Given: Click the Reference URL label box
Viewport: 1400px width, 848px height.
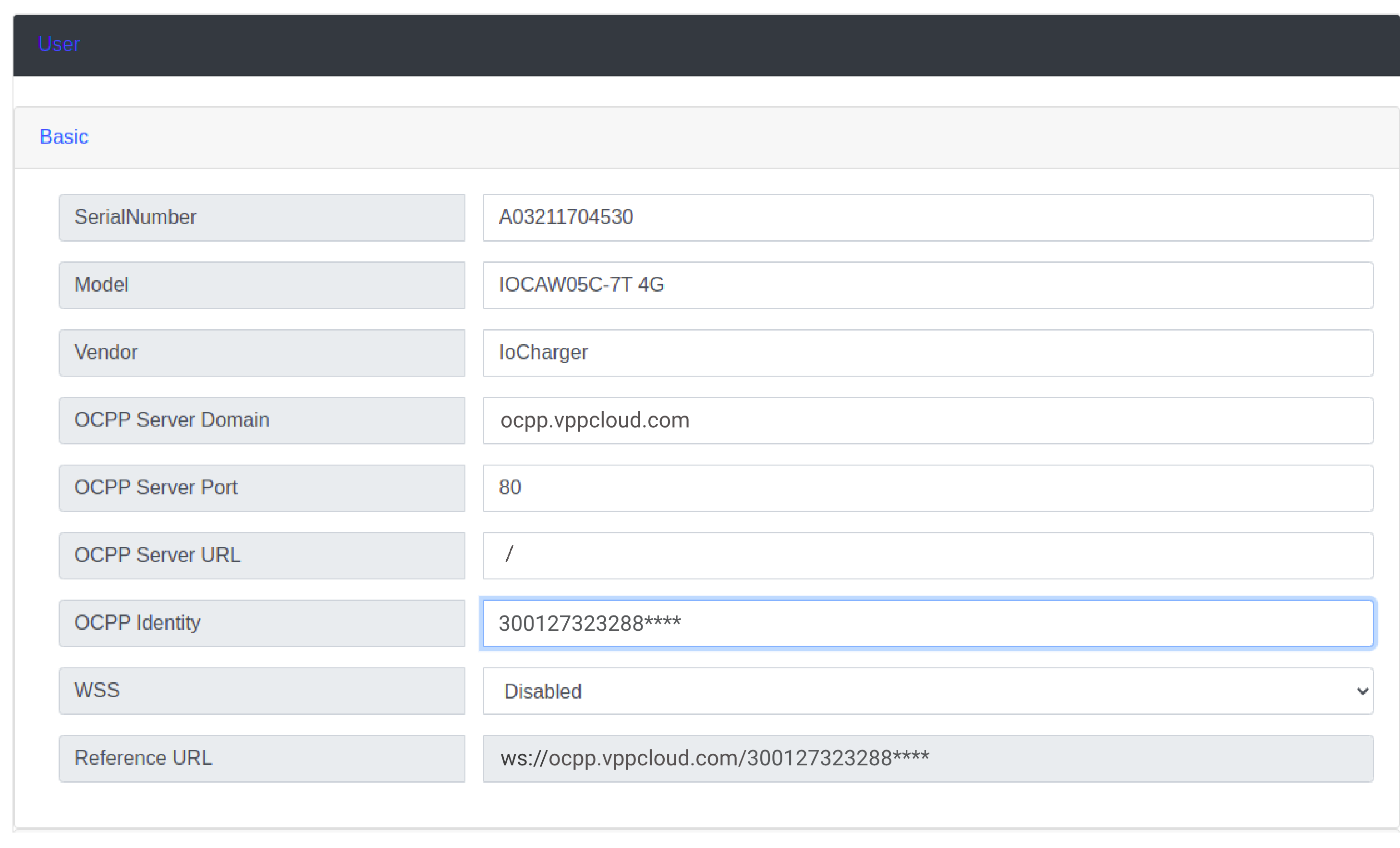Looking at the screenshot, I should (261, 758).
